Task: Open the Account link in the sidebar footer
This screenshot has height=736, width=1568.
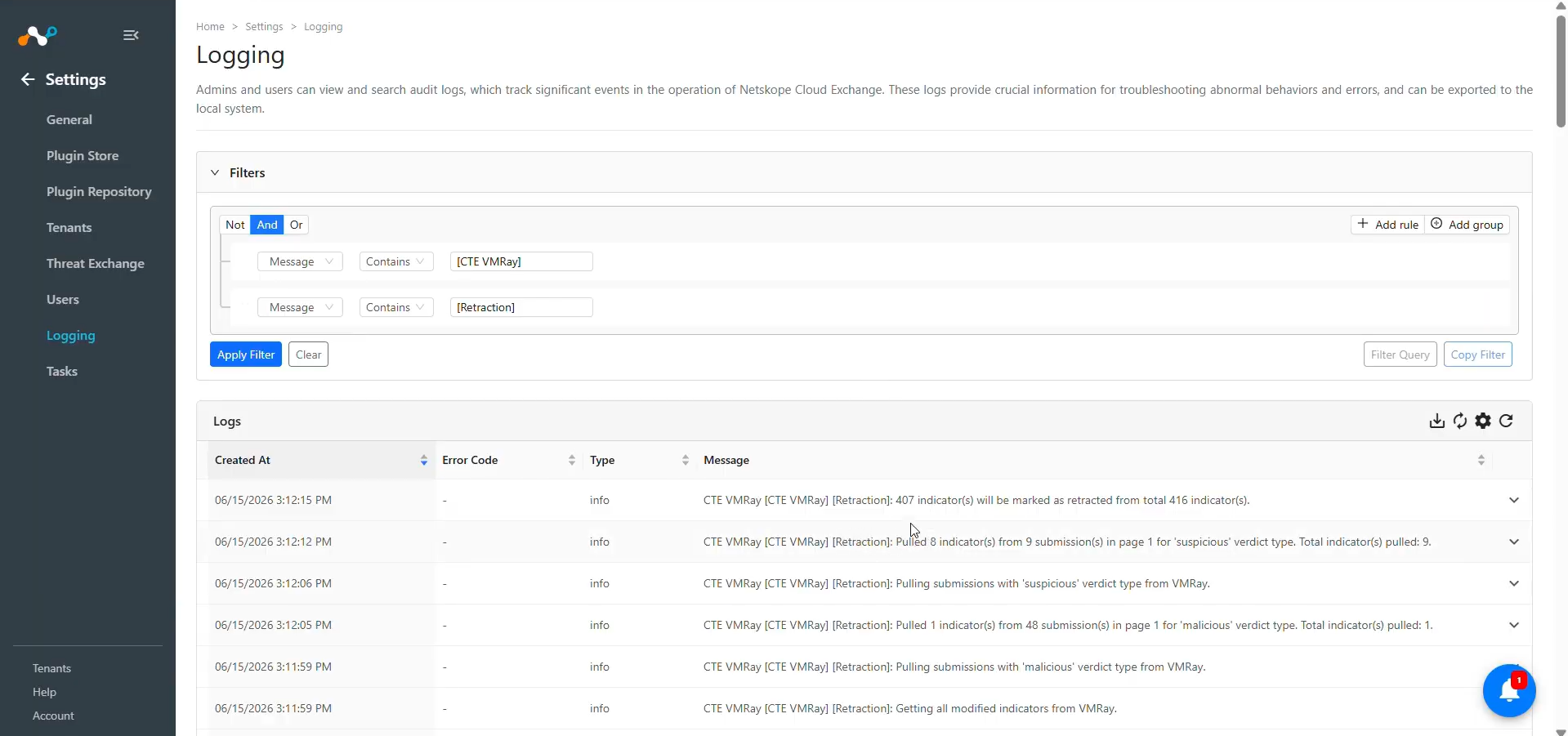Action: point(53,716)
